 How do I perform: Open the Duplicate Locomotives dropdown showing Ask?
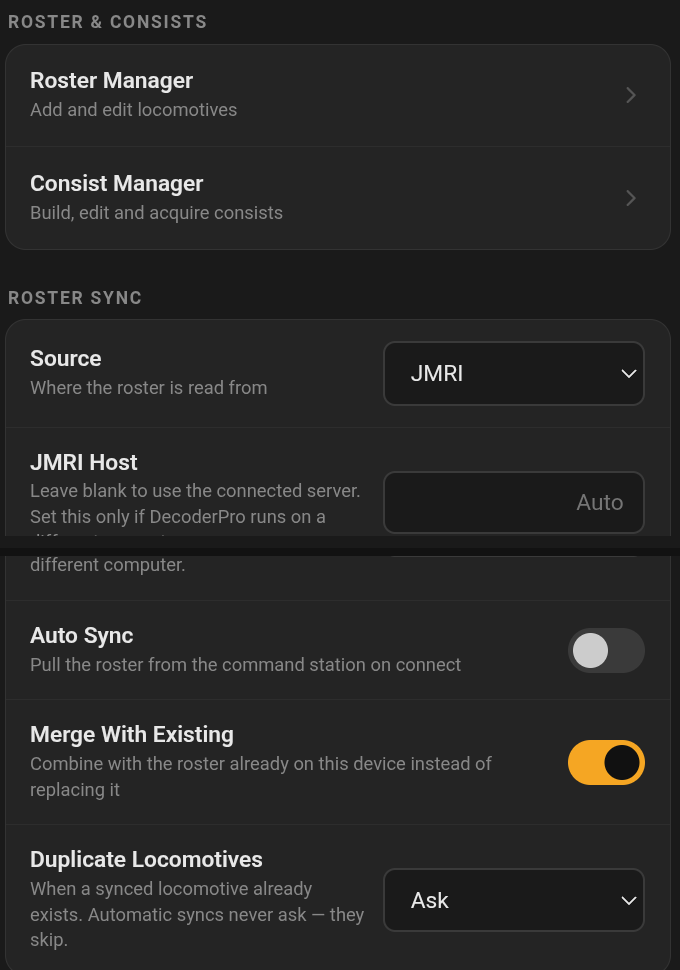tap(514, 900)
